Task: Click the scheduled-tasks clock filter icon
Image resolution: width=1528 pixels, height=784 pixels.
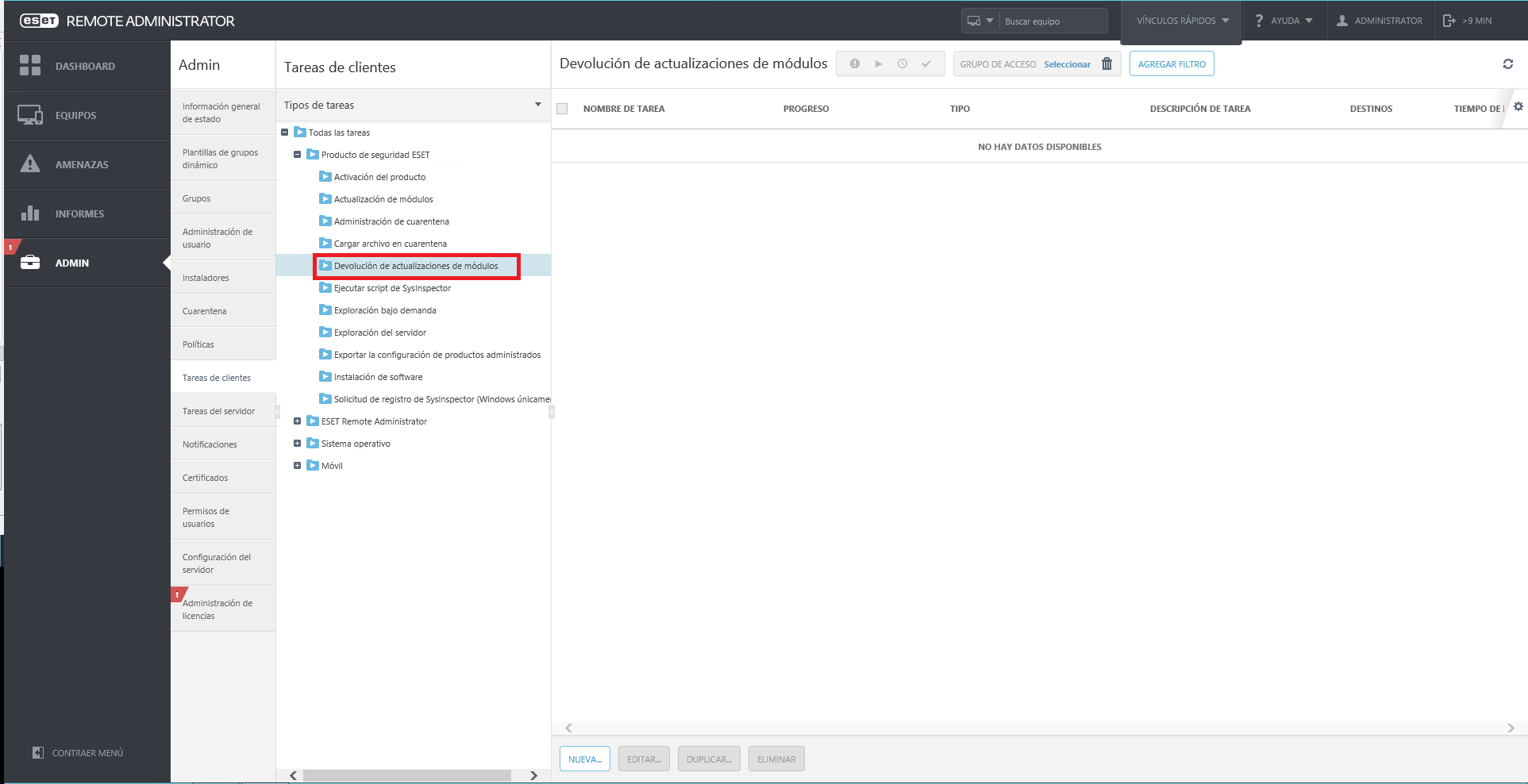Action: (x=903, y=63)
